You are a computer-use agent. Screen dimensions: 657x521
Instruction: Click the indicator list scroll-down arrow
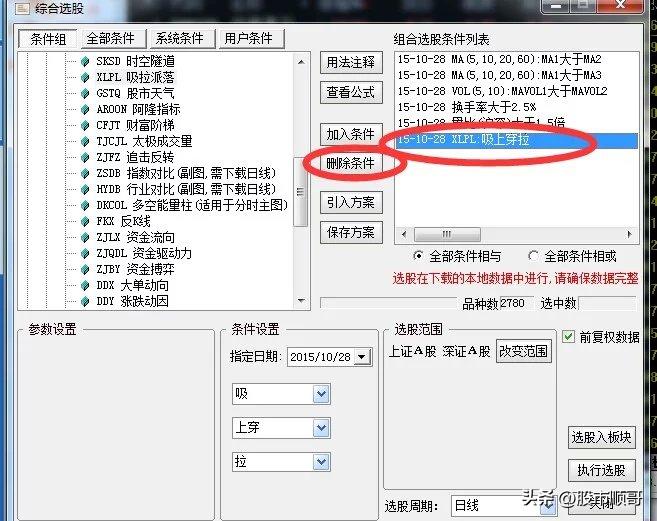point(301,301)
